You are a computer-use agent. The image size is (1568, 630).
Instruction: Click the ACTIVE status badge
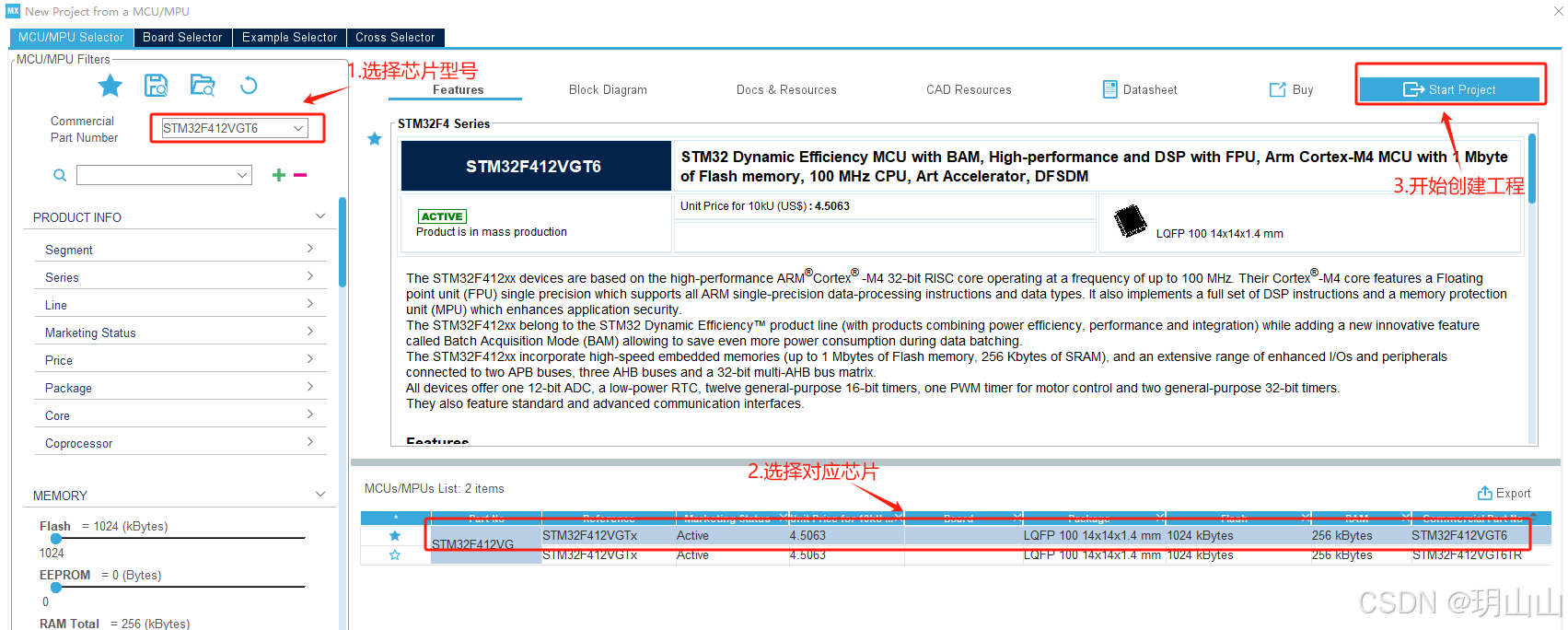coord(442,216)
